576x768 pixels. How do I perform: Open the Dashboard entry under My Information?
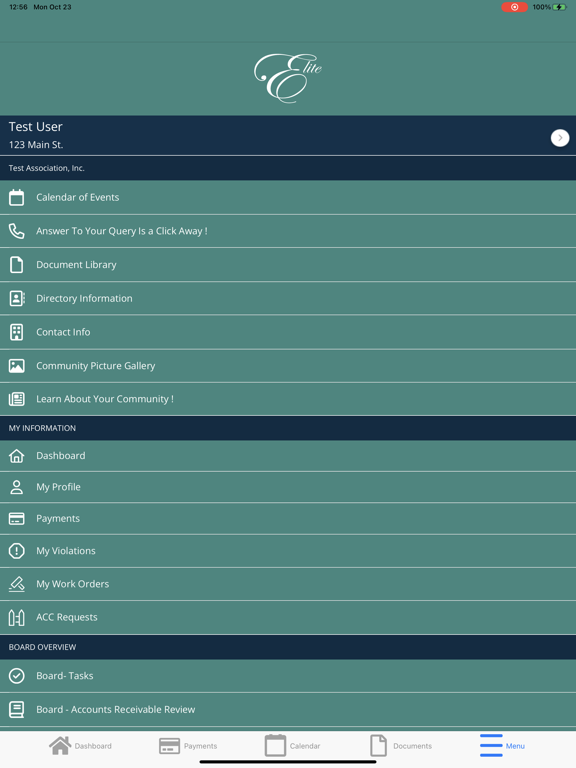[x=288, y=456]
